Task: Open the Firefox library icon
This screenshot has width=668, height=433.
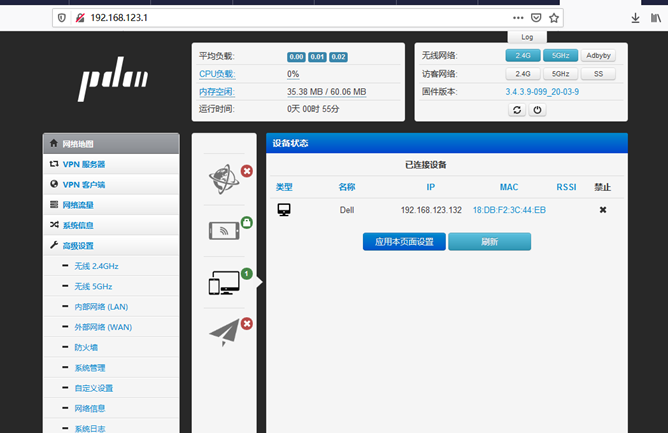Action: pos(655,18)
